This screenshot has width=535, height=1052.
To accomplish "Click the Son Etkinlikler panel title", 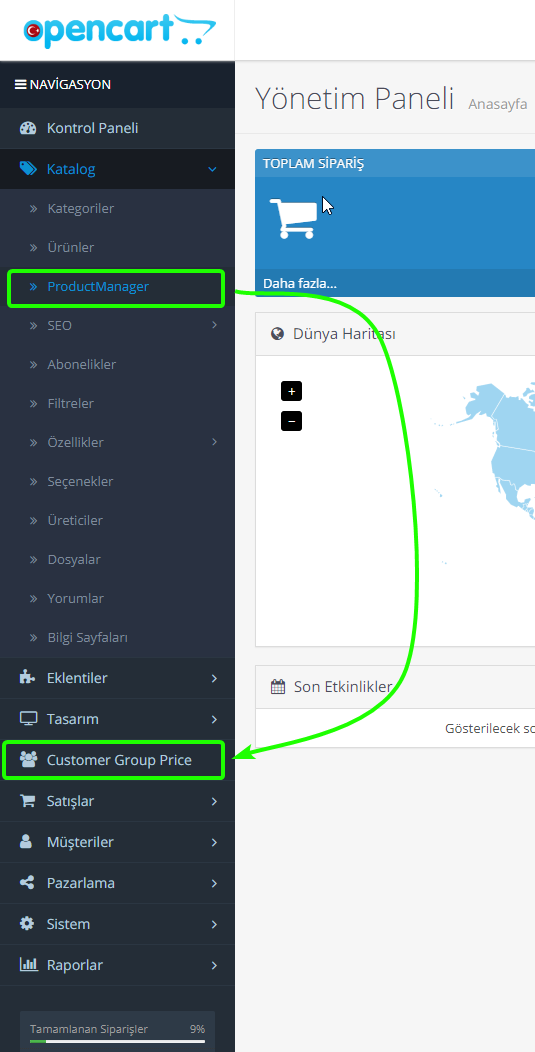I will click(x=343, y=686).
